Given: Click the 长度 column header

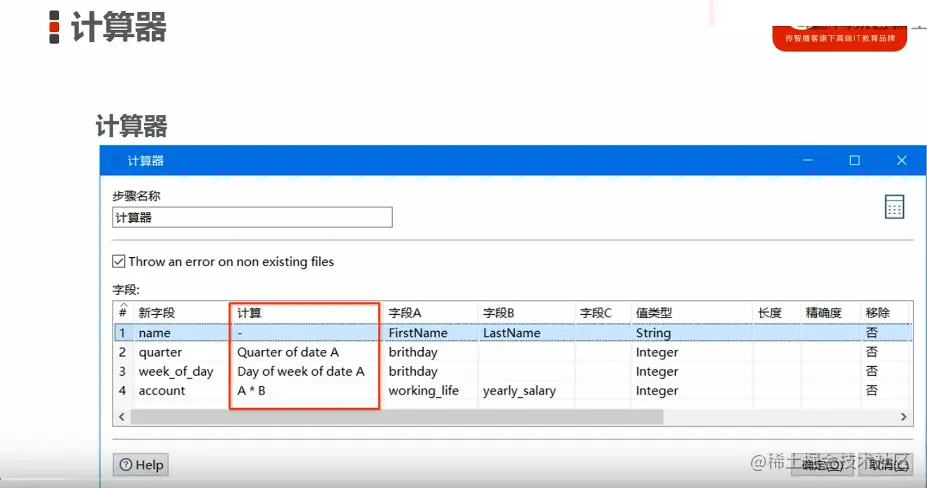Looking at the screenshot, I should (770, 313).
